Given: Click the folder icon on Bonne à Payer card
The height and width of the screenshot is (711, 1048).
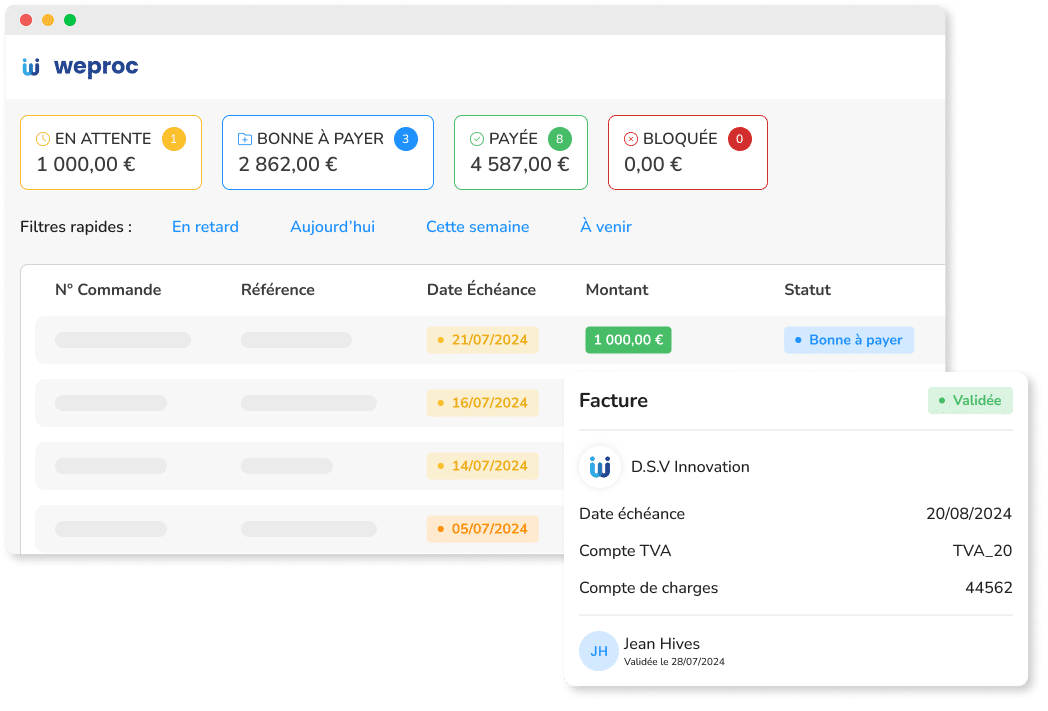Looking at the screenshot, I should point(245,139).
